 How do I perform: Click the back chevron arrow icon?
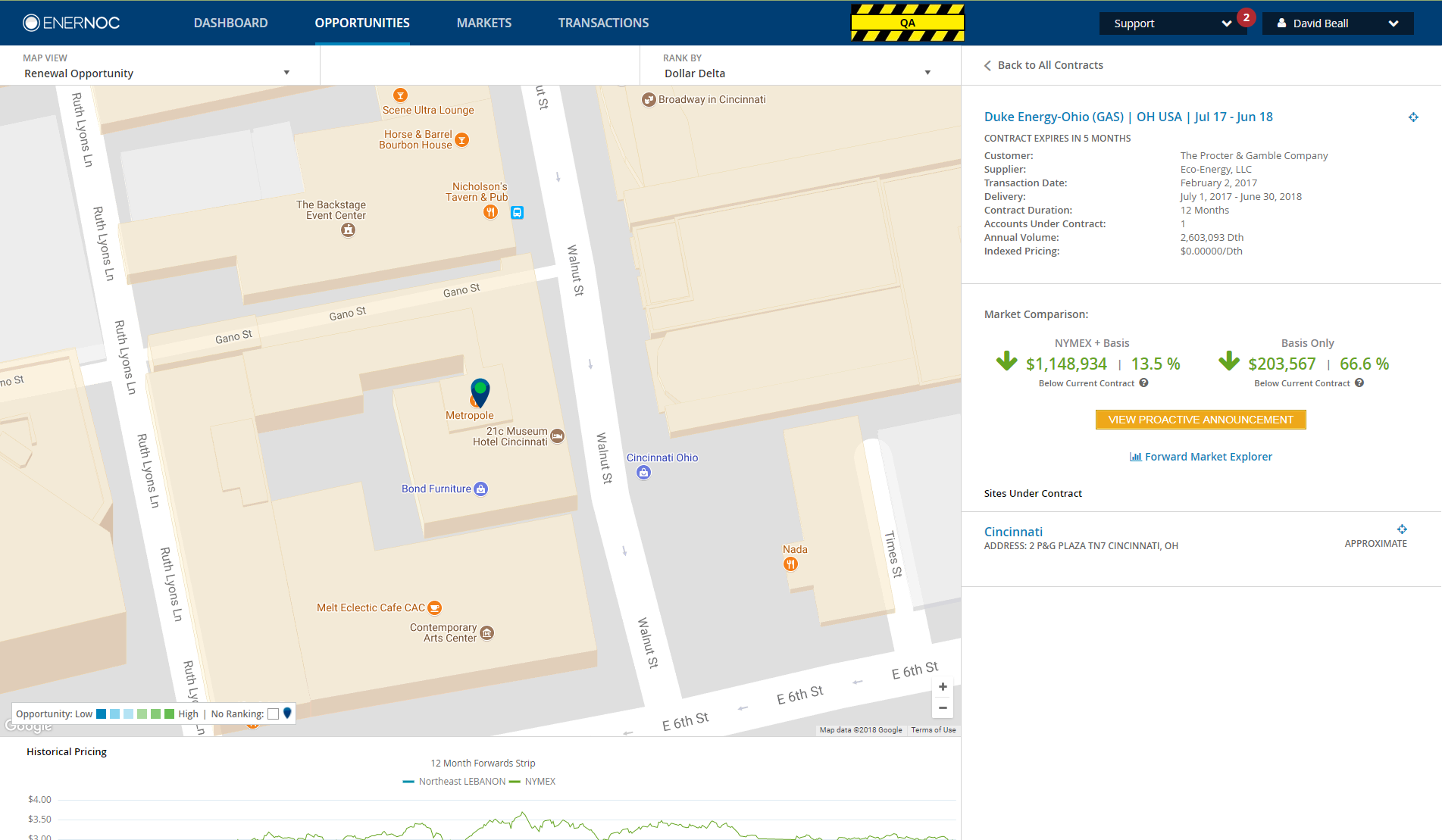coord(987,66)
